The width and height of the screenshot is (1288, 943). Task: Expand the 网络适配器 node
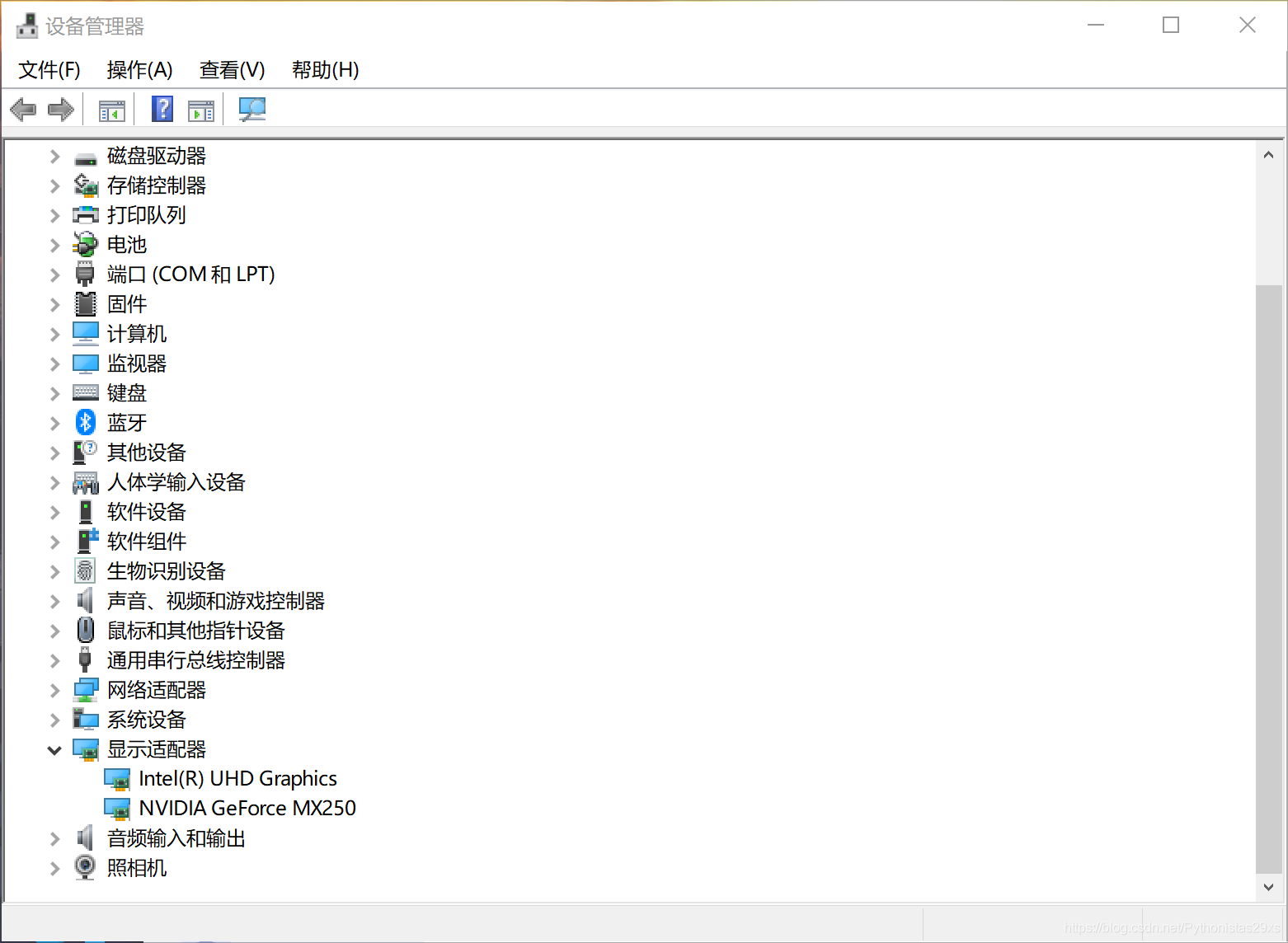point(54,690)
